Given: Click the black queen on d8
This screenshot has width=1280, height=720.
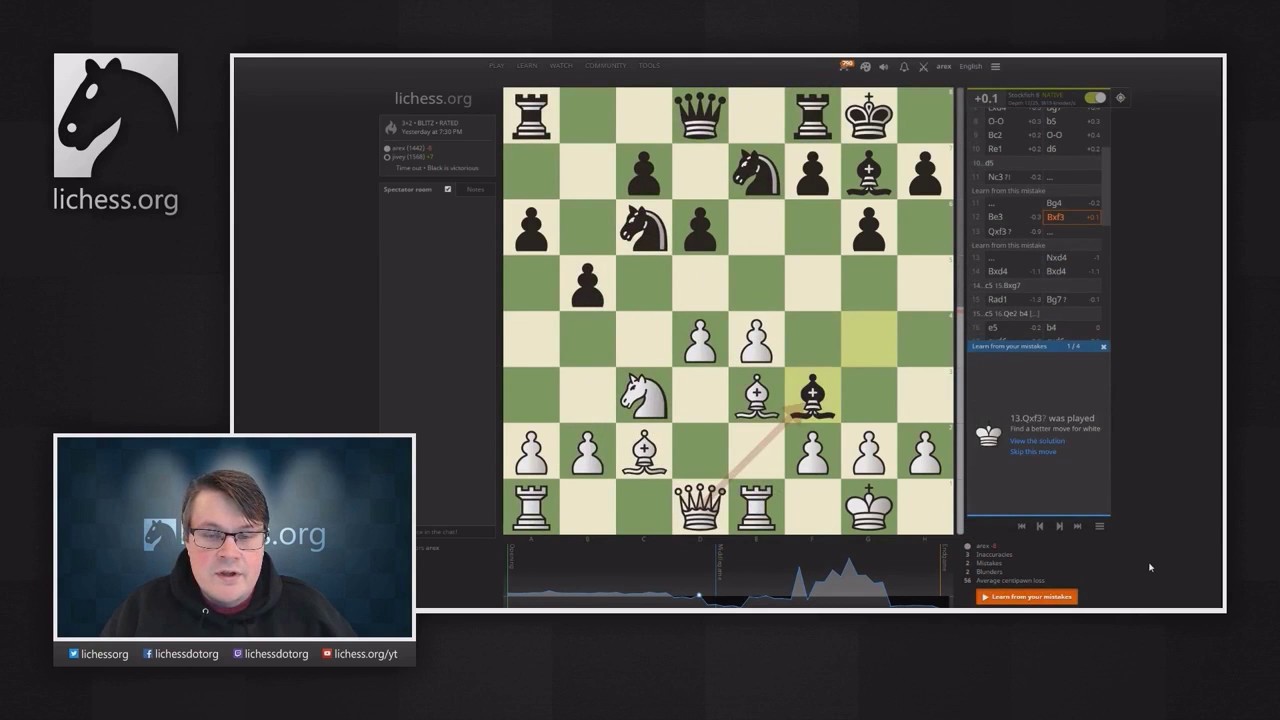Looking at the screenshot, I should 700,115.
